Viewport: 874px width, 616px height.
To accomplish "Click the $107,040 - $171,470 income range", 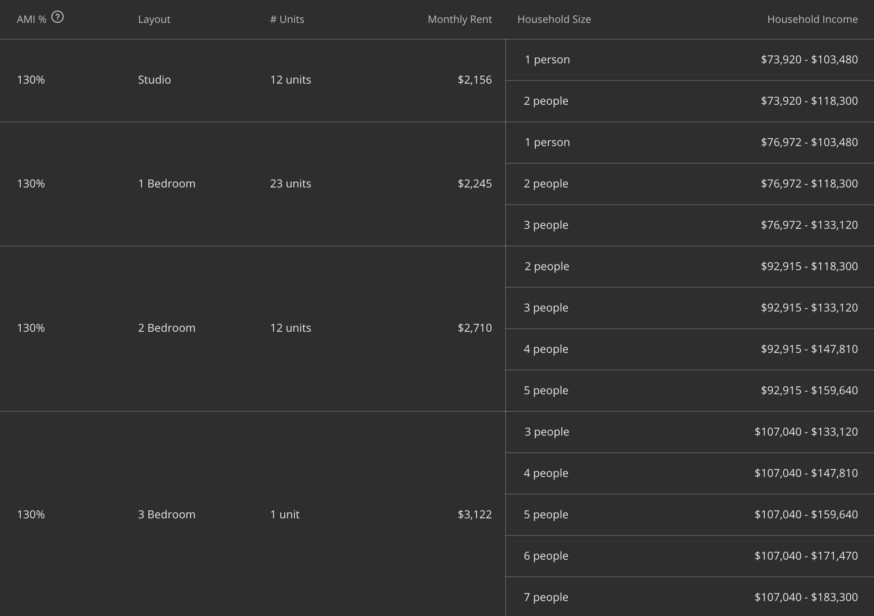I will click(x=806, y=556).
